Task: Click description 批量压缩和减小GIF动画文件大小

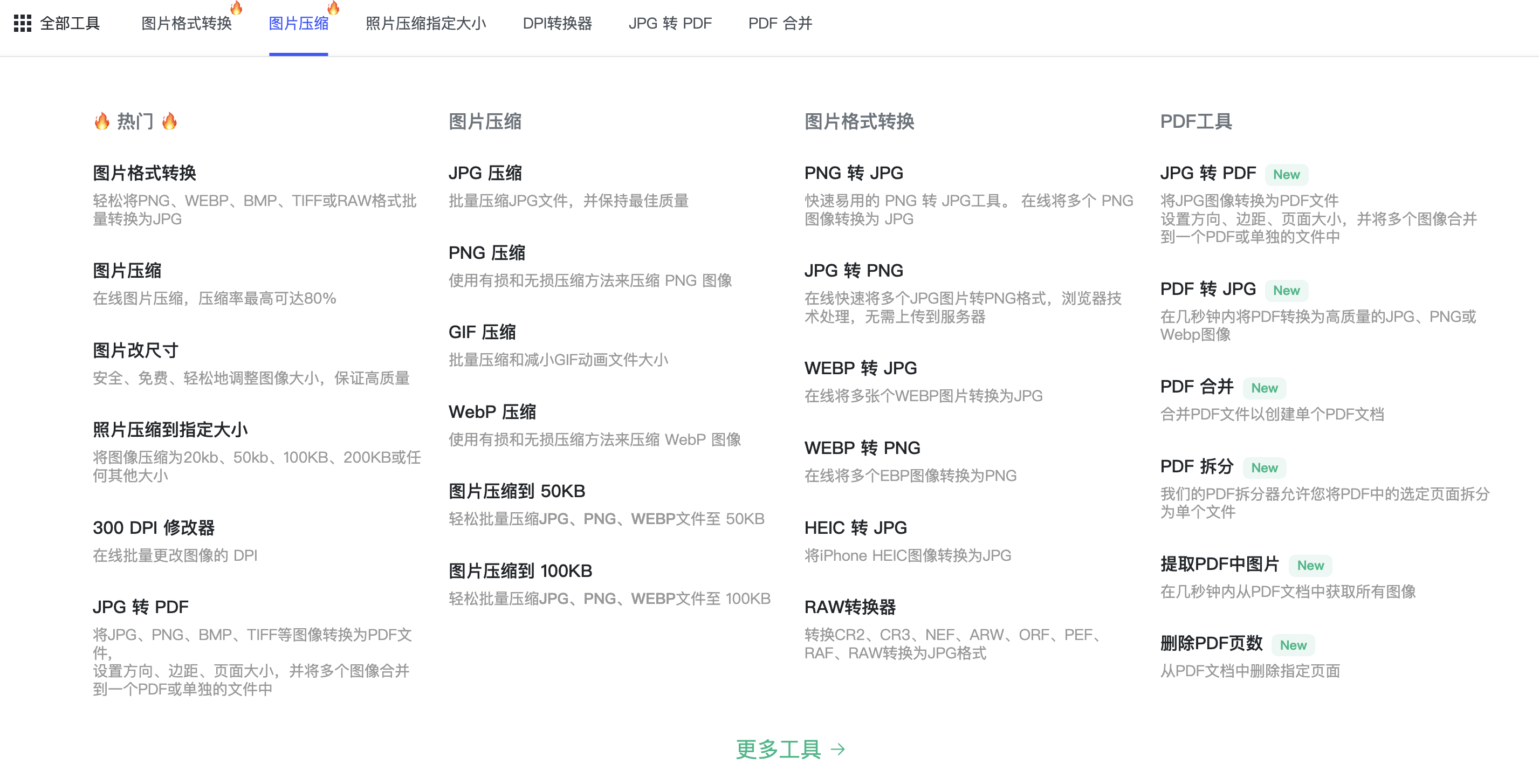Action: tap(559, 360)
